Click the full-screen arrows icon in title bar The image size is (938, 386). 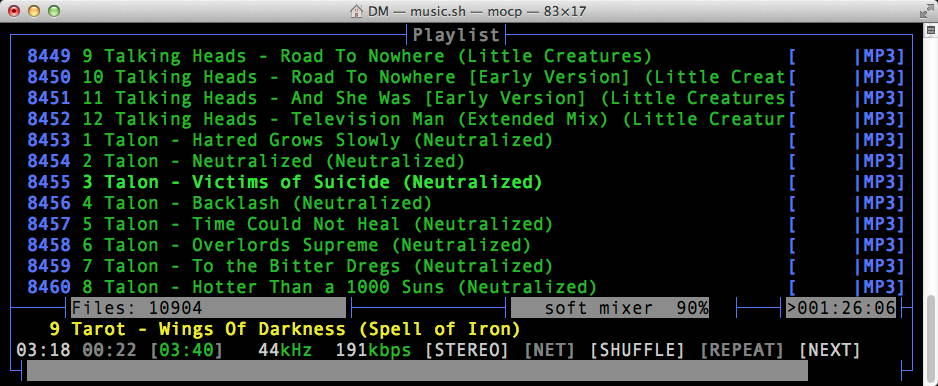tap(926, 11)
